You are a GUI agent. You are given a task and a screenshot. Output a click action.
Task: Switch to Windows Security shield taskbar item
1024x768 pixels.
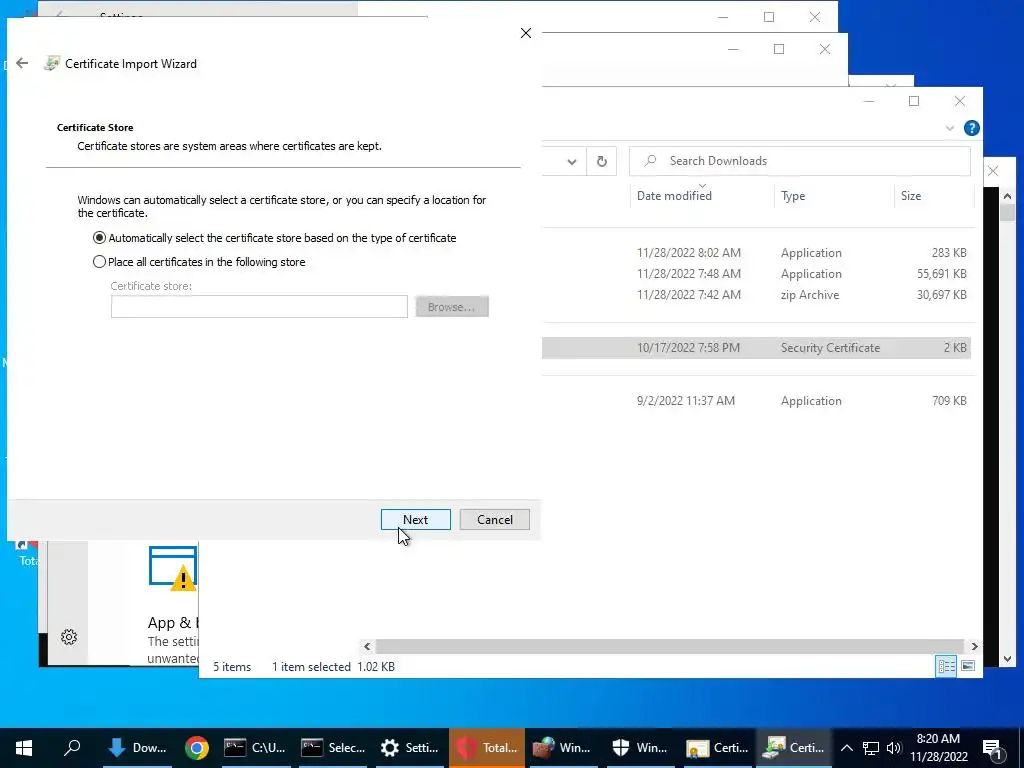click(639, 748)
